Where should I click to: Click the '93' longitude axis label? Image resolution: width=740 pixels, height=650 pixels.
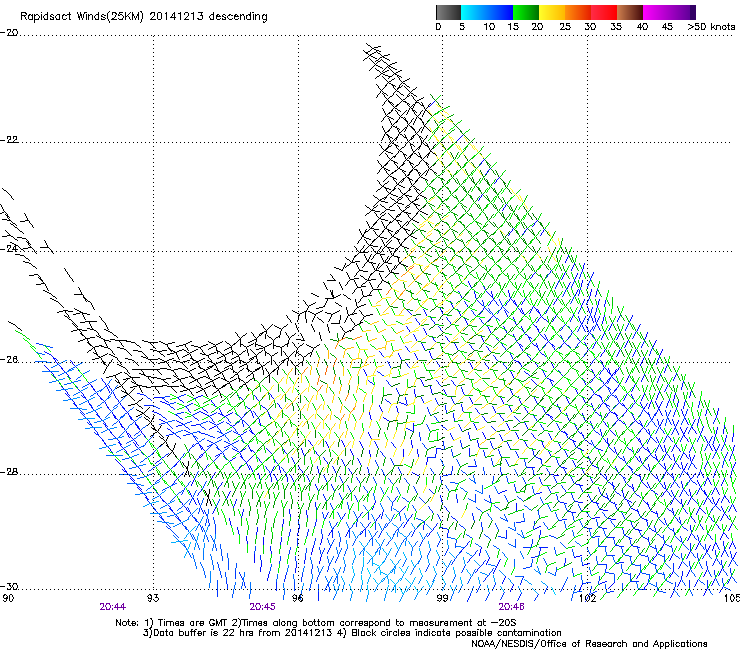[153, 599]
